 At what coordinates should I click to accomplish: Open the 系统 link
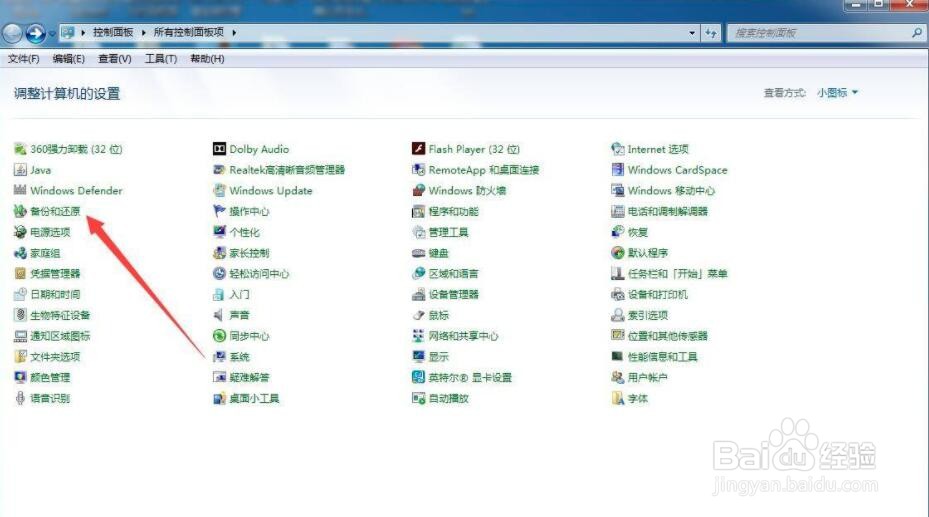[239, 357]
